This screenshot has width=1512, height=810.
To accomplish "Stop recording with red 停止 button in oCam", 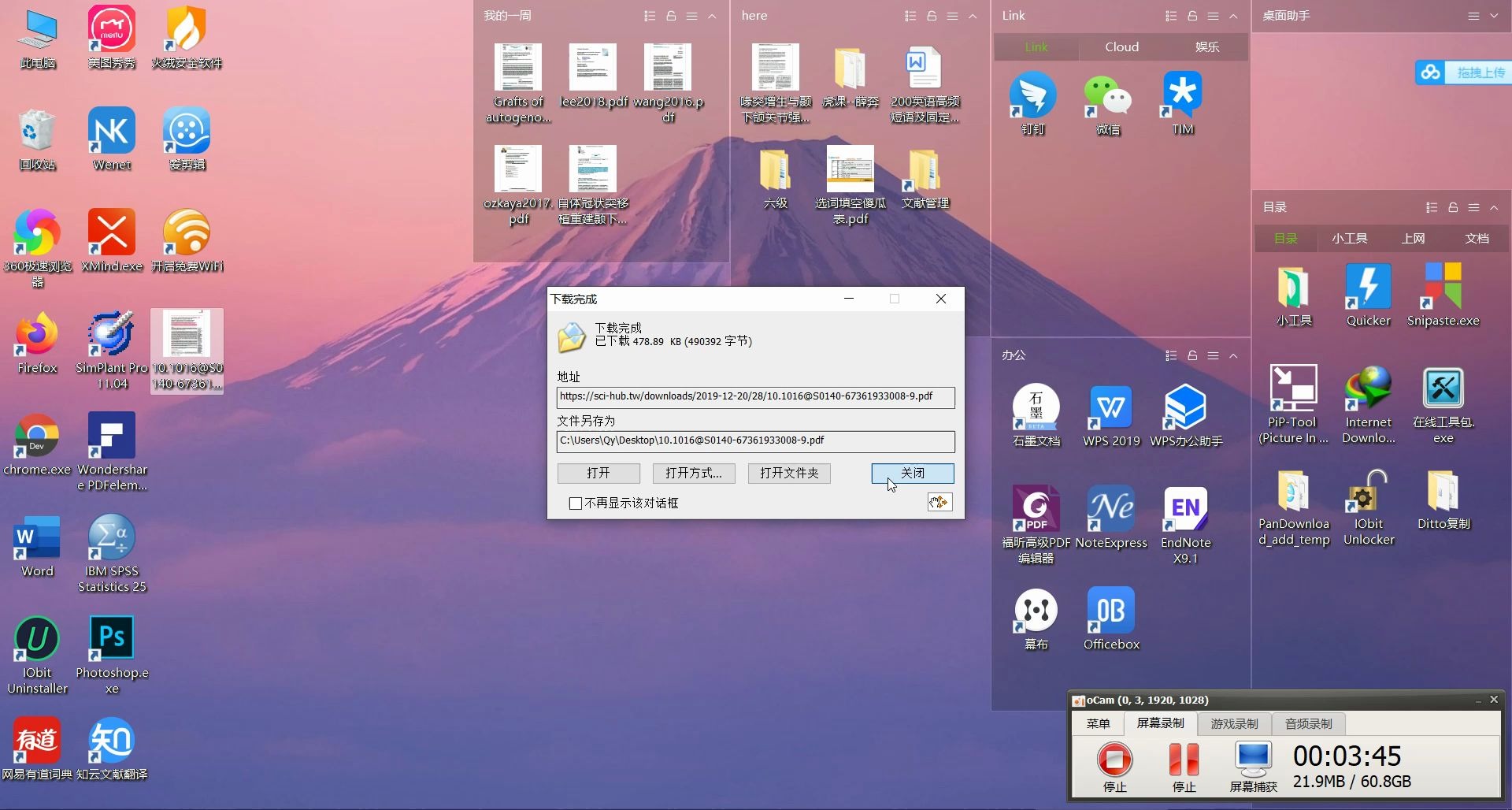I will [x=1114, y=767].
